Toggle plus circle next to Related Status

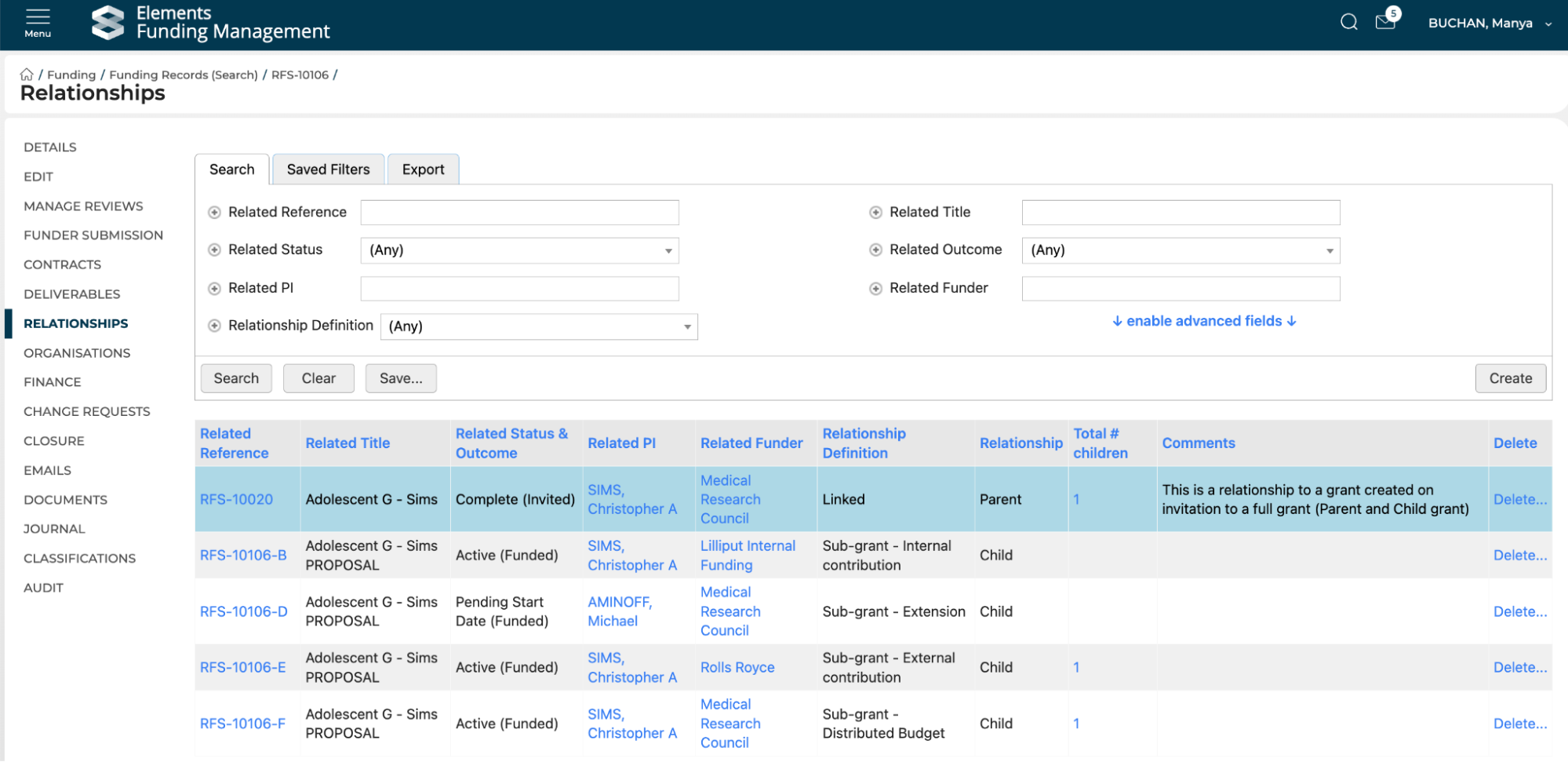[214, 250]
